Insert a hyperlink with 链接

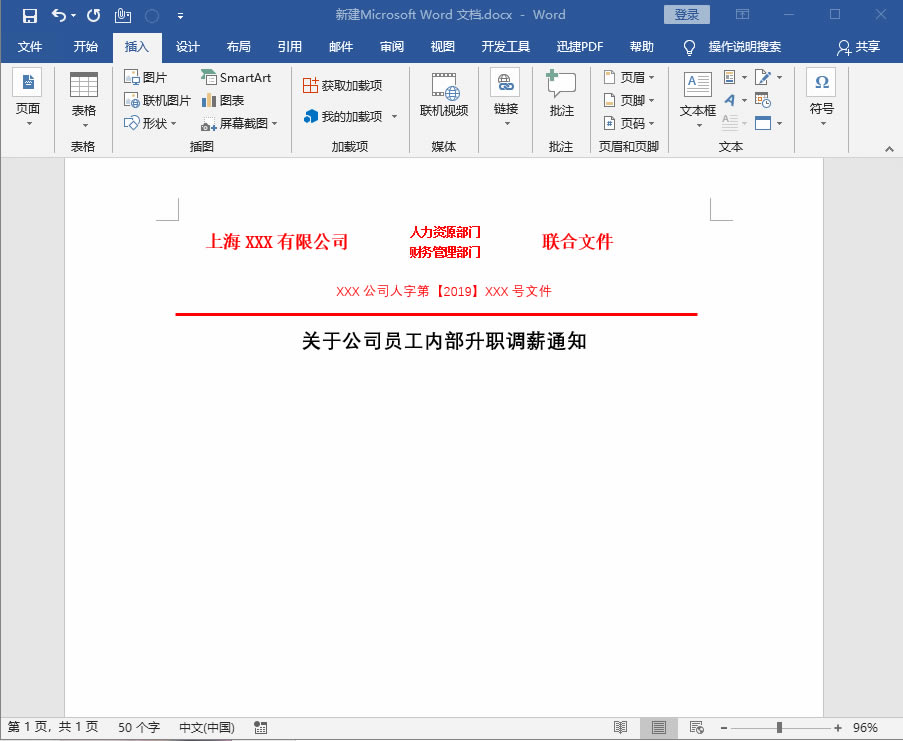tap(505, 95)
